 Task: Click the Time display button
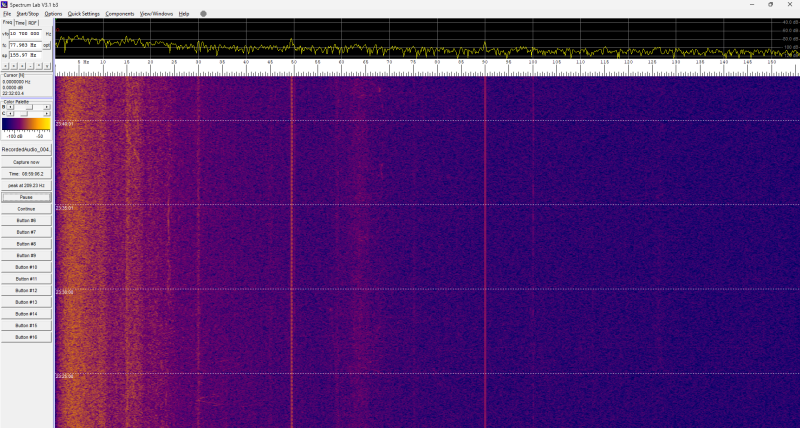(26, 174)
